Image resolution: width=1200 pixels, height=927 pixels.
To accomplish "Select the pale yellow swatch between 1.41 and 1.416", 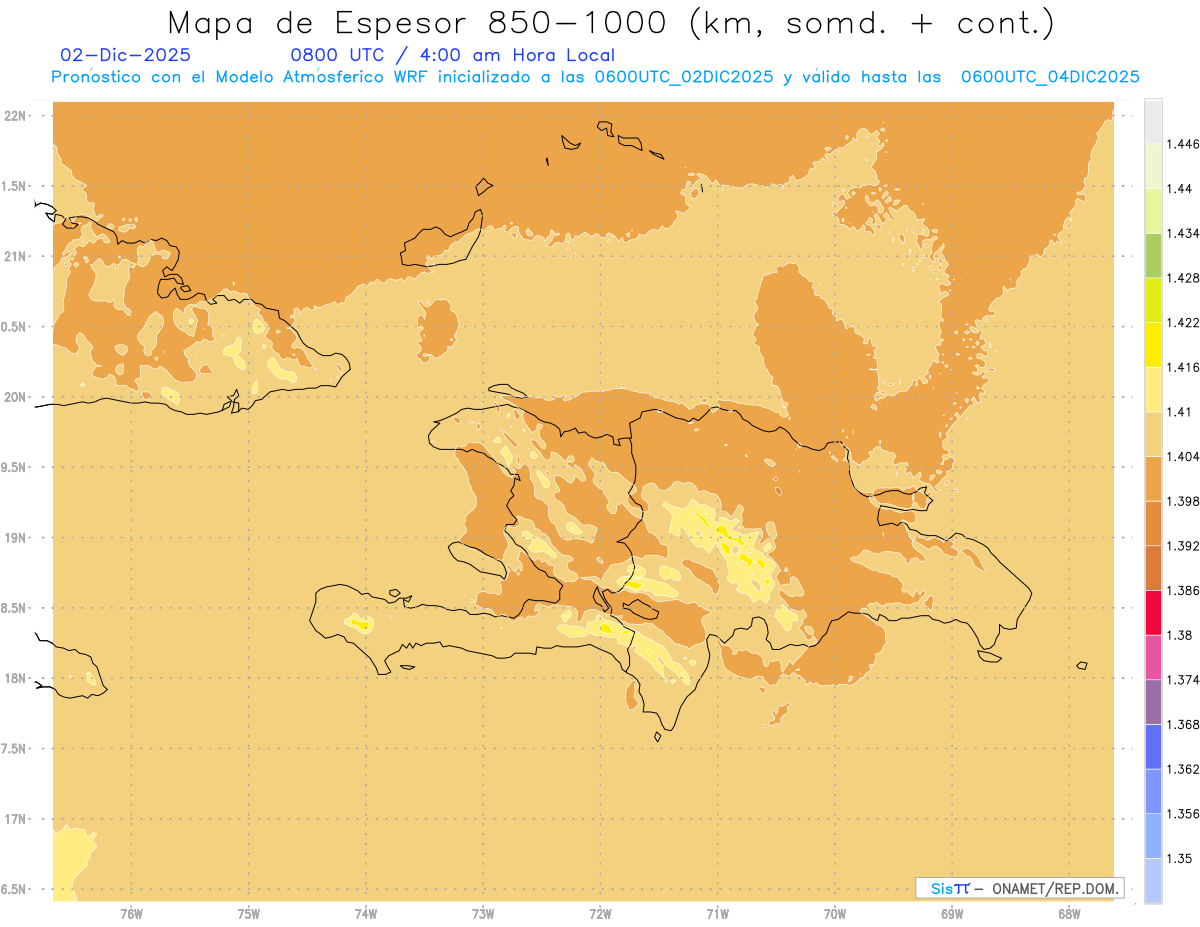I will click(x=1153, y=389).
